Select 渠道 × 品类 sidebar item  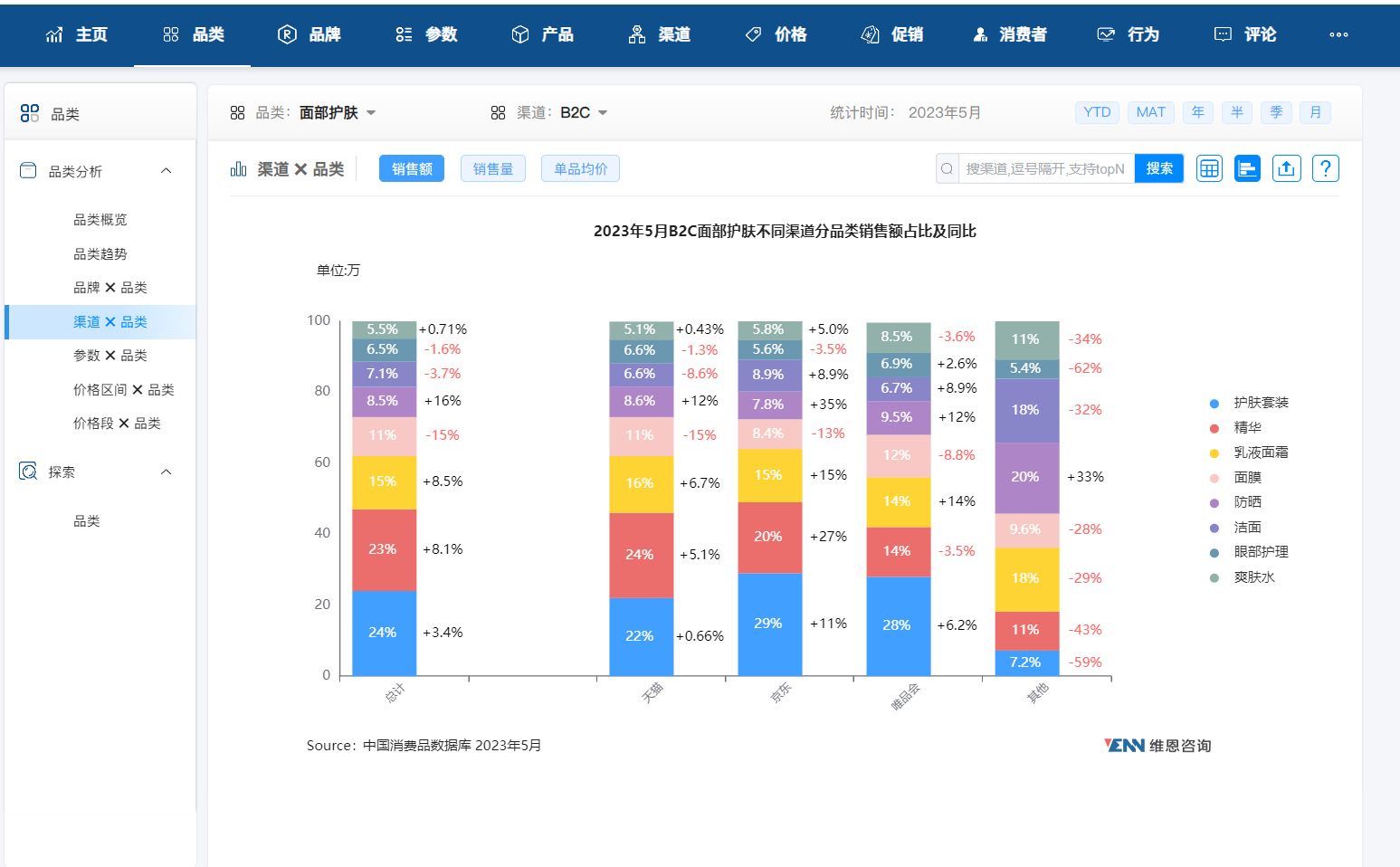(100, 322)
